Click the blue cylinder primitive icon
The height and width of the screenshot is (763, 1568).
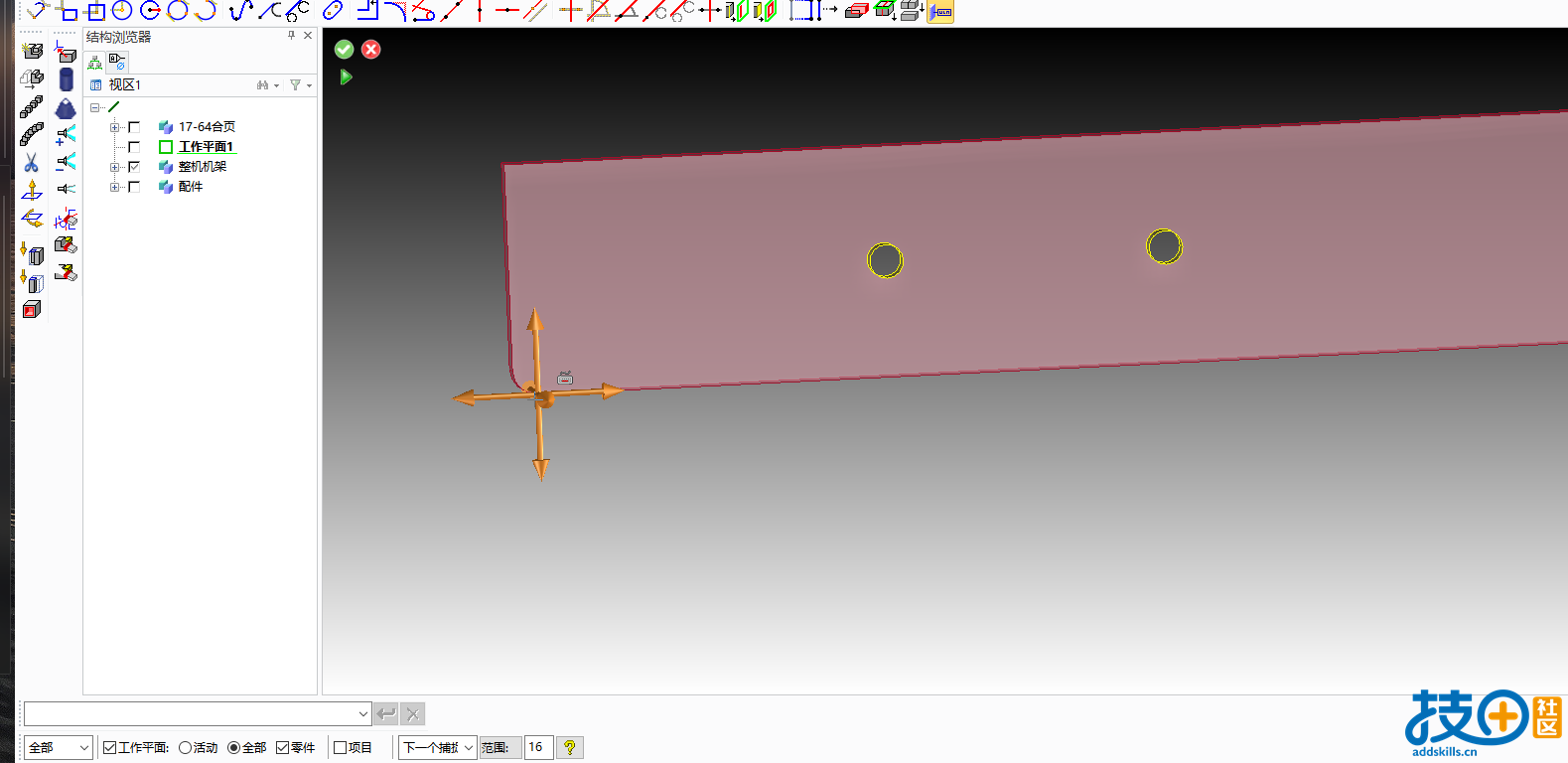click(x=67, y=79)
